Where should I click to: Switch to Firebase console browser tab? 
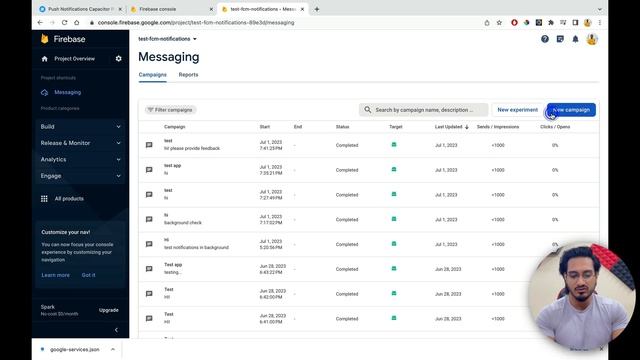tap(171, 9)
